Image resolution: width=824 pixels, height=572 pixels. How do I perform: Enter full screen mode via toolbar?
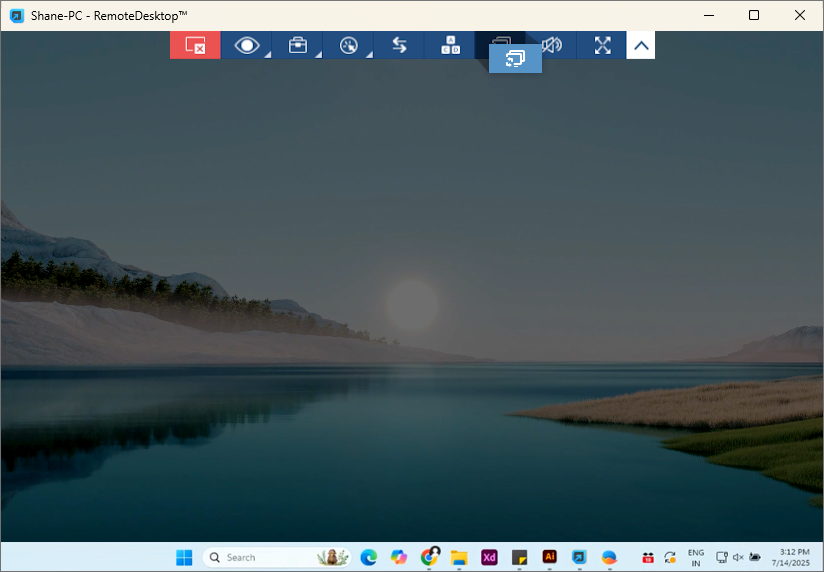click(x=602, y=45)
